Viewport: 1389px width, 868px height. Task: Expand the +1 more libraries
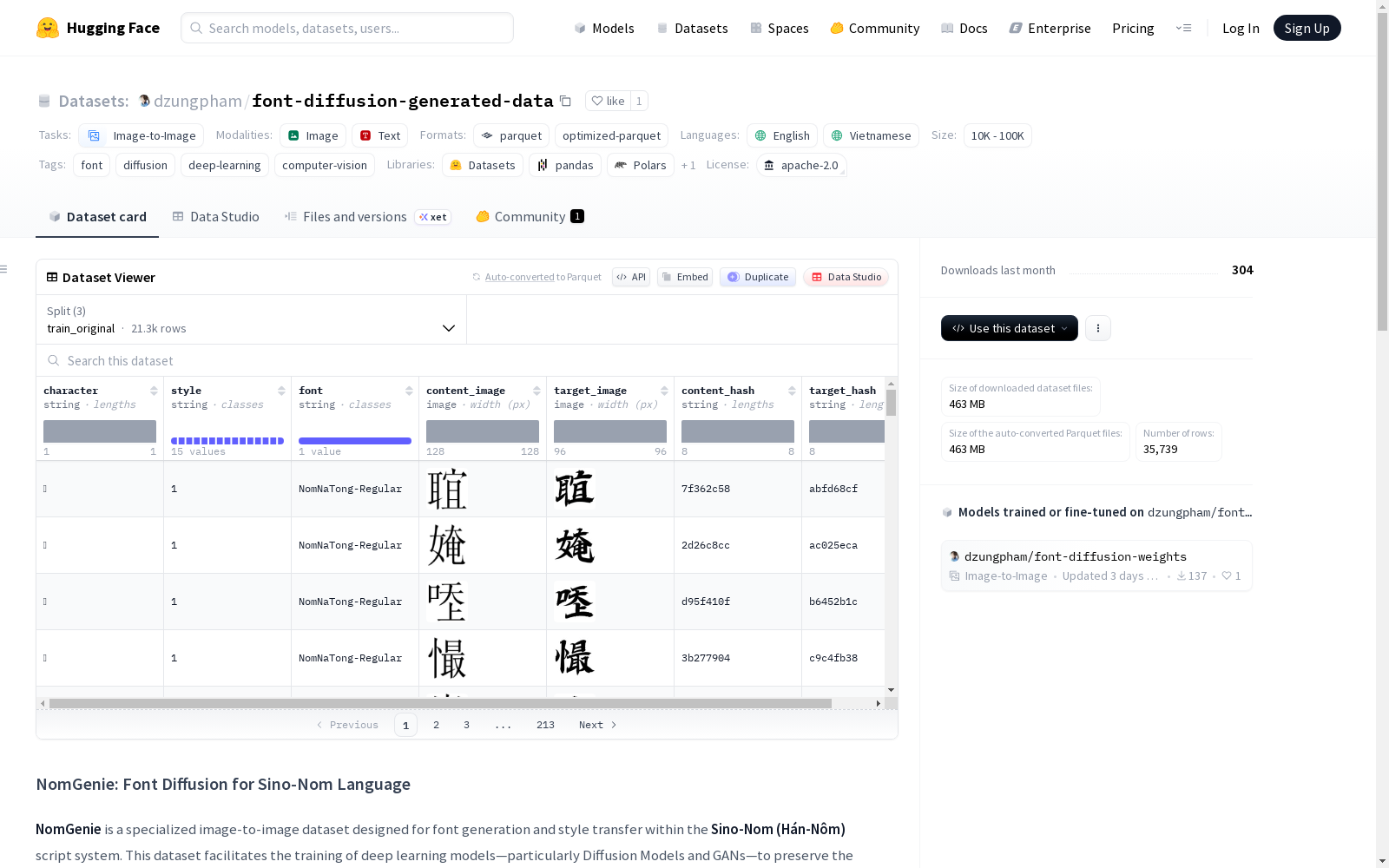point(688,165)
